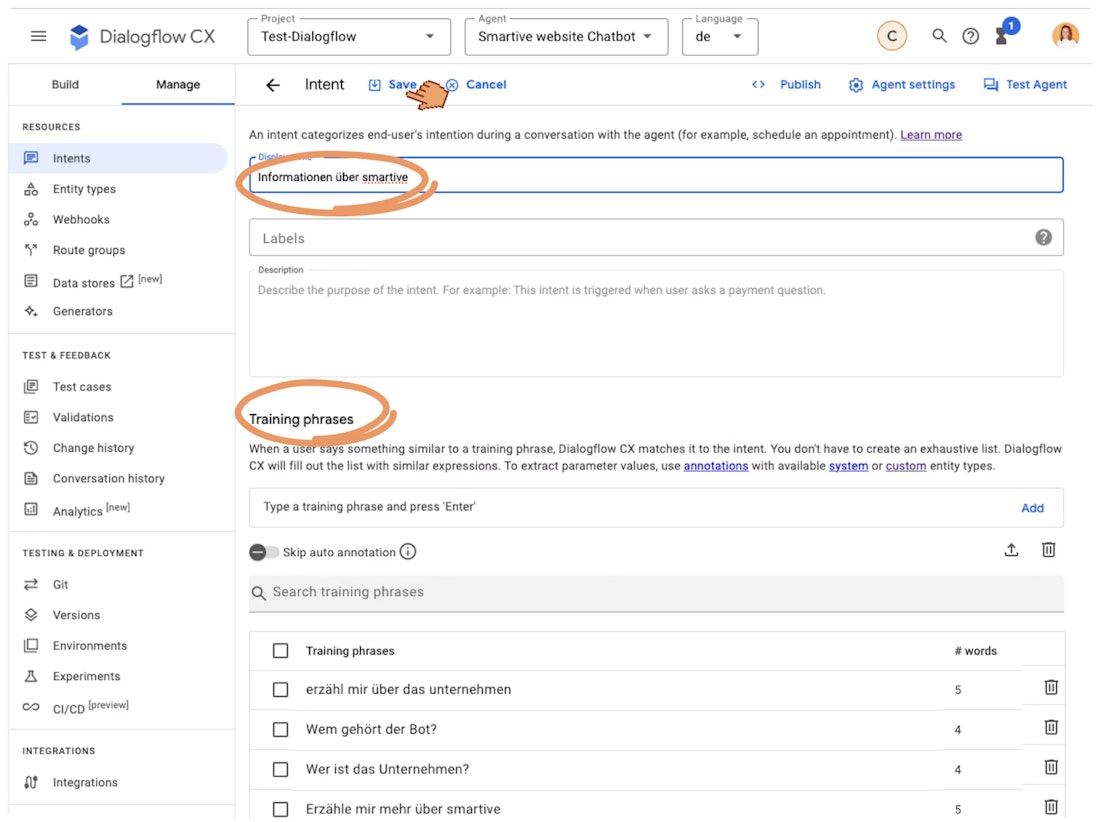The height and width of the screenshot is (822, 1100).
Task: Open the Language dropdown showing de
Action: (720, 36)
